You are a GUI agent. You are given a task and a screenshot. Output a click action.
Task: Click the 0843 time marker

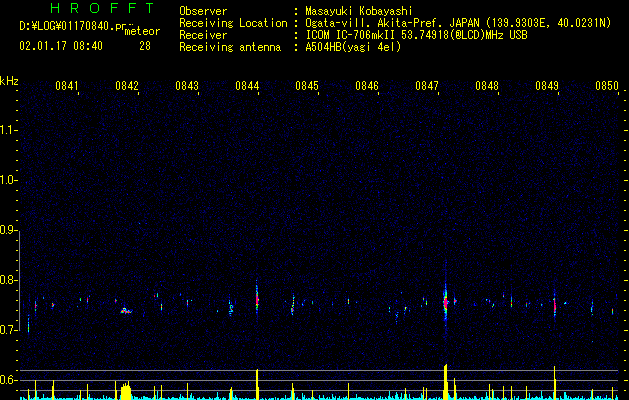pyautogui.click(x=187, y=86)
